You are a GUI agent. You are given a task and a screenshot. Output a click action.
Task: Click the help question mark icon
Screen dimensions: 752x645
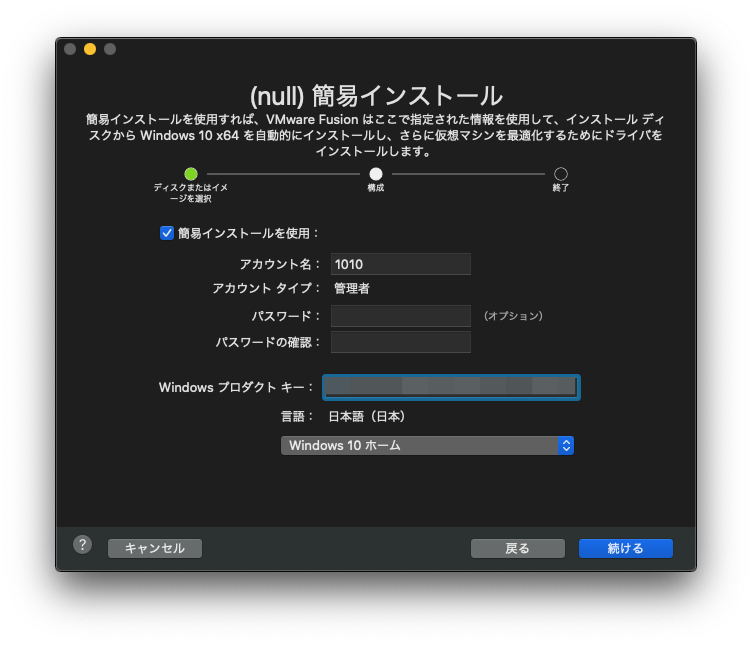pos(82,545)
